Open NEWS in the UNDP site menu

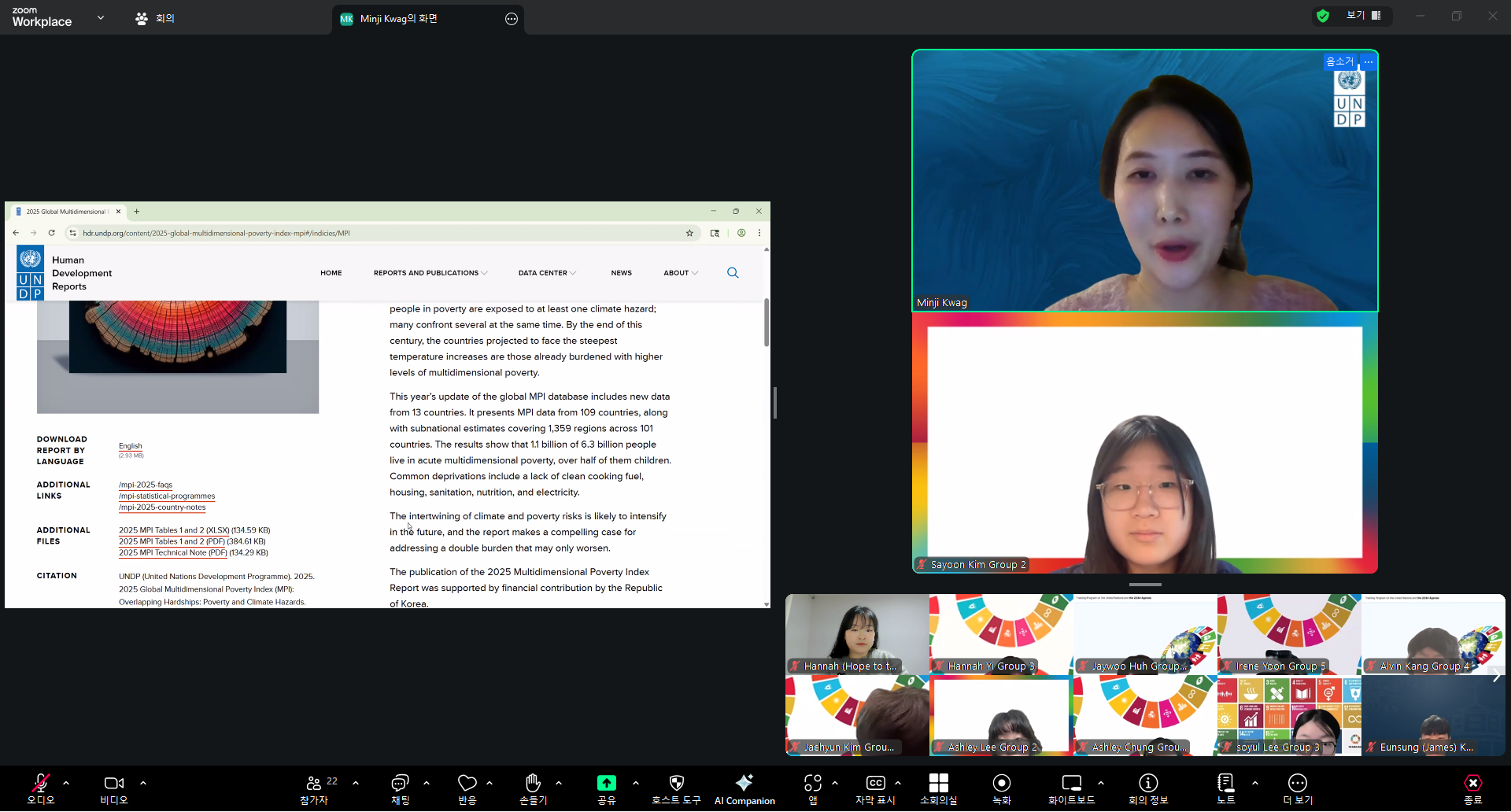[622, 273]
